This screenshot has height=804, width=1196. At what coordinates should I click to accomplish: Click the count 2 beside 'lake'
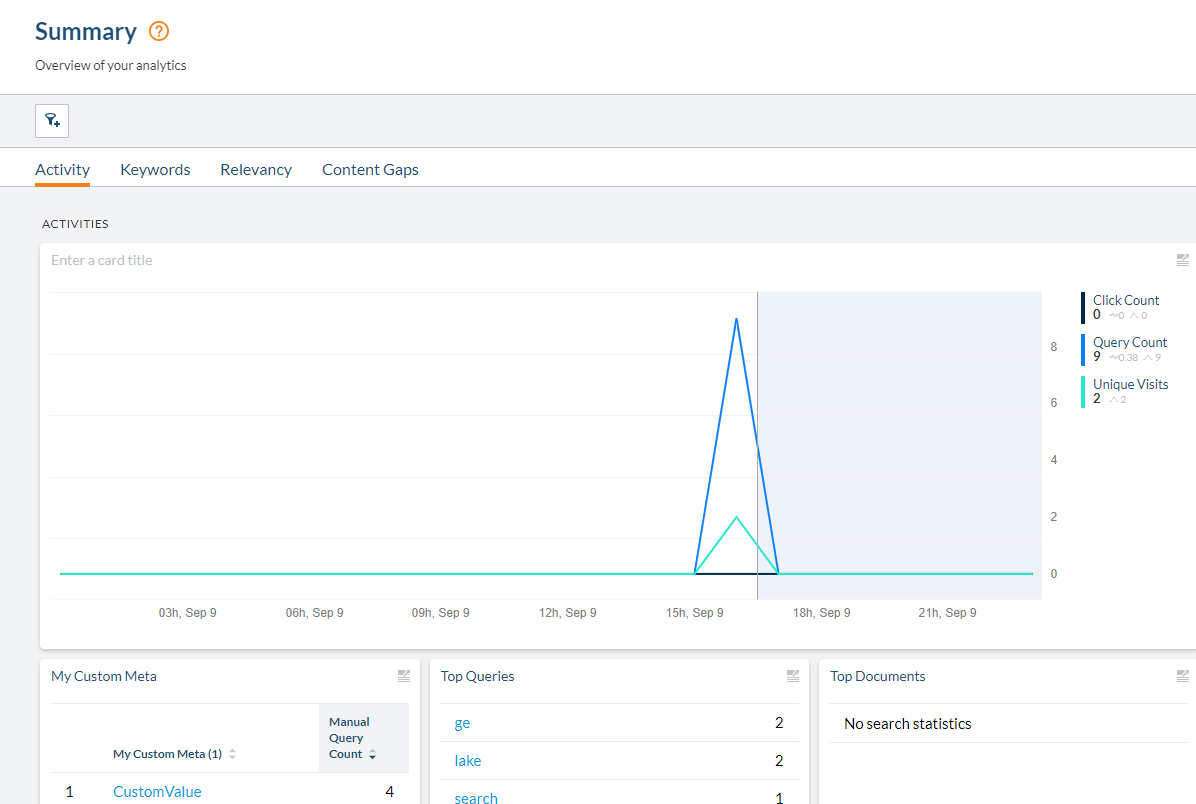(779, 761)
